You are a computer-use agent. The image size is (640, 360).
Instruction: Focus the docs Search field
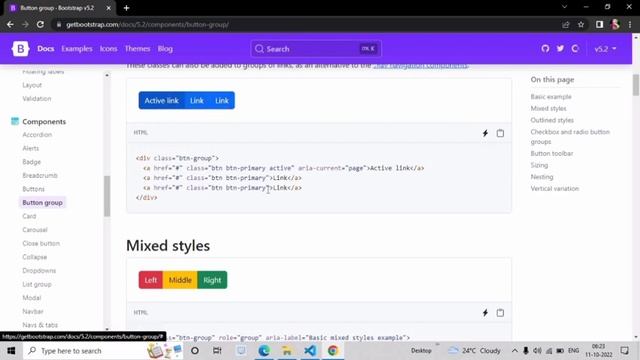point(316,49)
